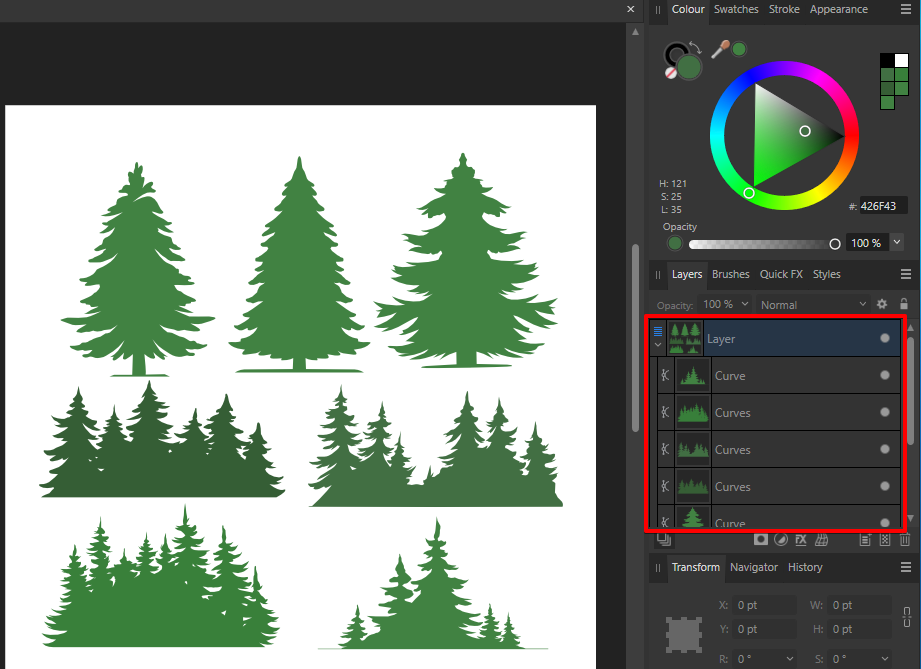Open the Brushes panel tab
Image resolution: width=921 pixels, height=669 pixels.
click(730, 274)
